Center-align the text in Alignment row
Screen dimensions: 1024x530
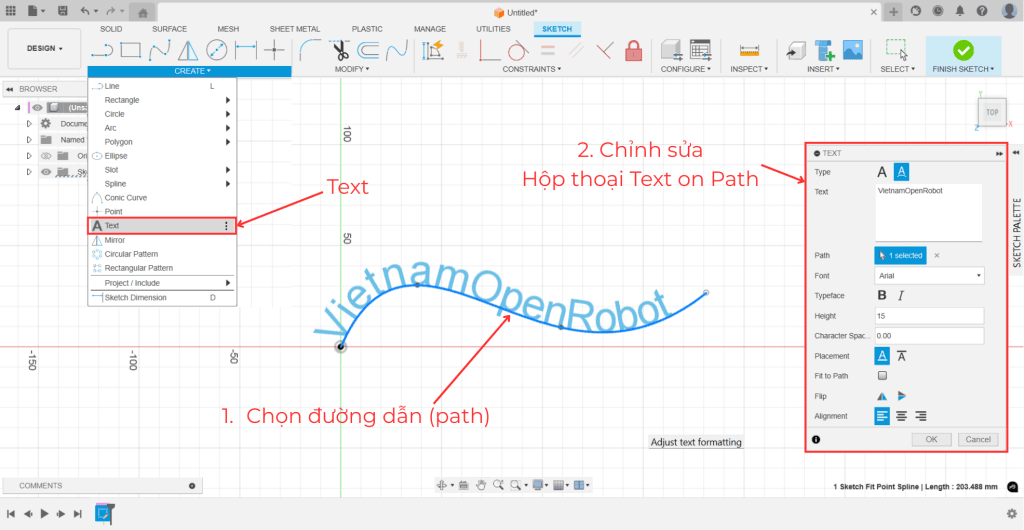pyautogui.click(x=901, y=416)
